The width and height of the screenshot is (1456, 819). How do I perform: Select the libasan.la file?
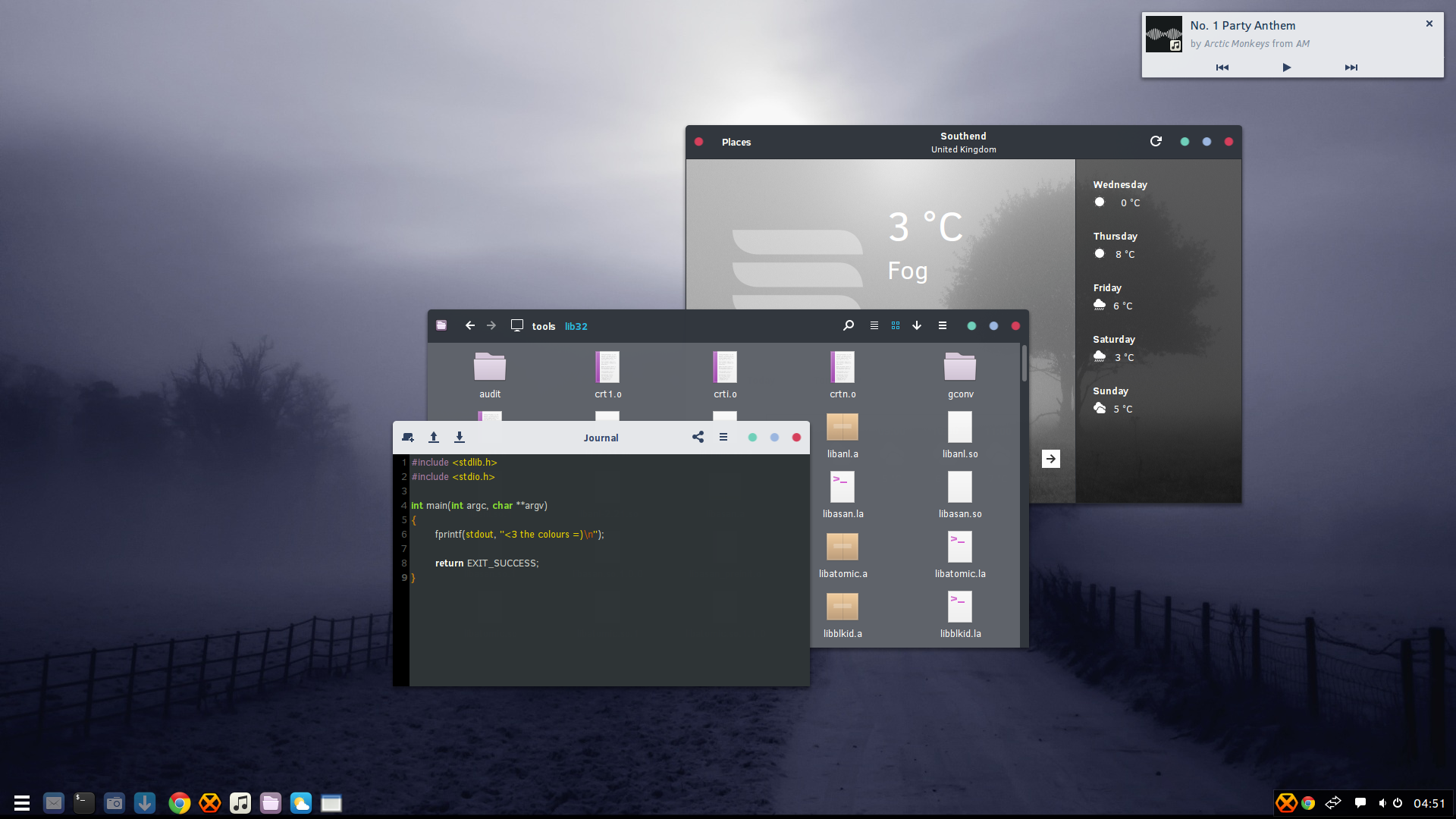click(843, 495)
